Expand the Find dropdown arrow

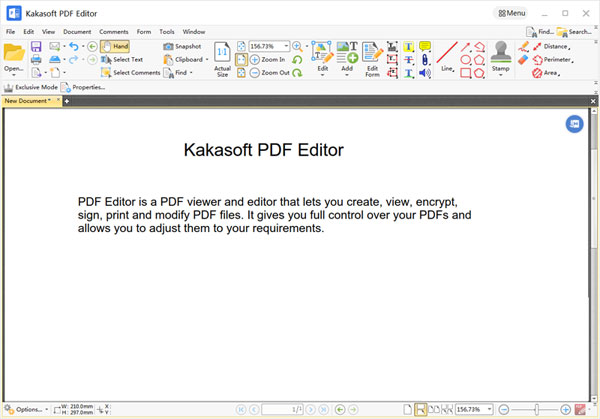[x=191, y=73]
